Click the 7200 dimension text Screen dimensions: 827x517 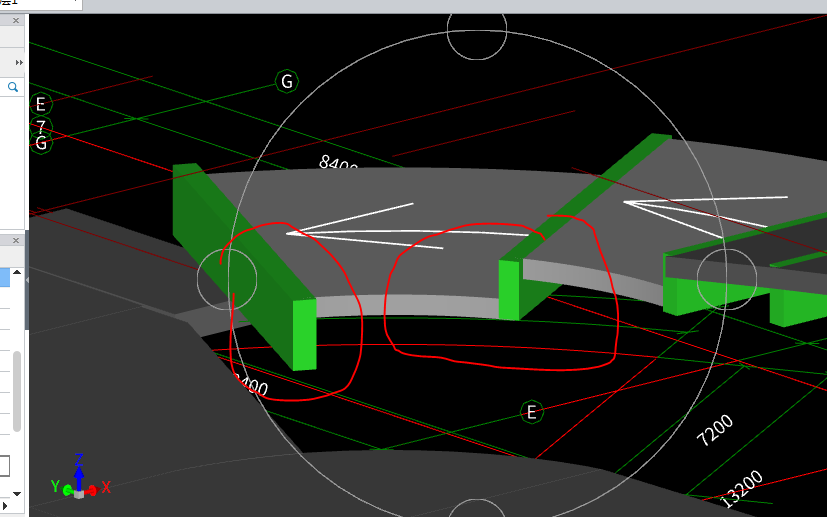pos(715,430)
